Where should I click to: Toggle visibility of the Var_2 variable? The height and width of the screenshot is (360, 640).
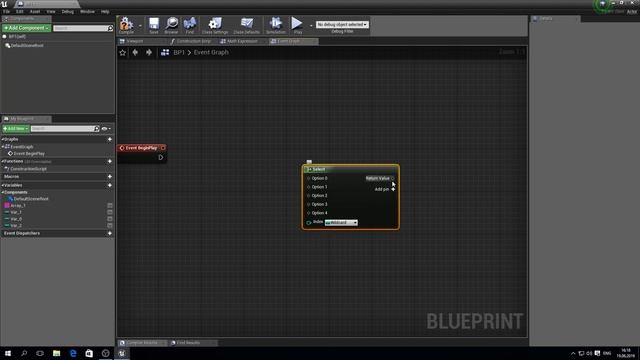109,225
